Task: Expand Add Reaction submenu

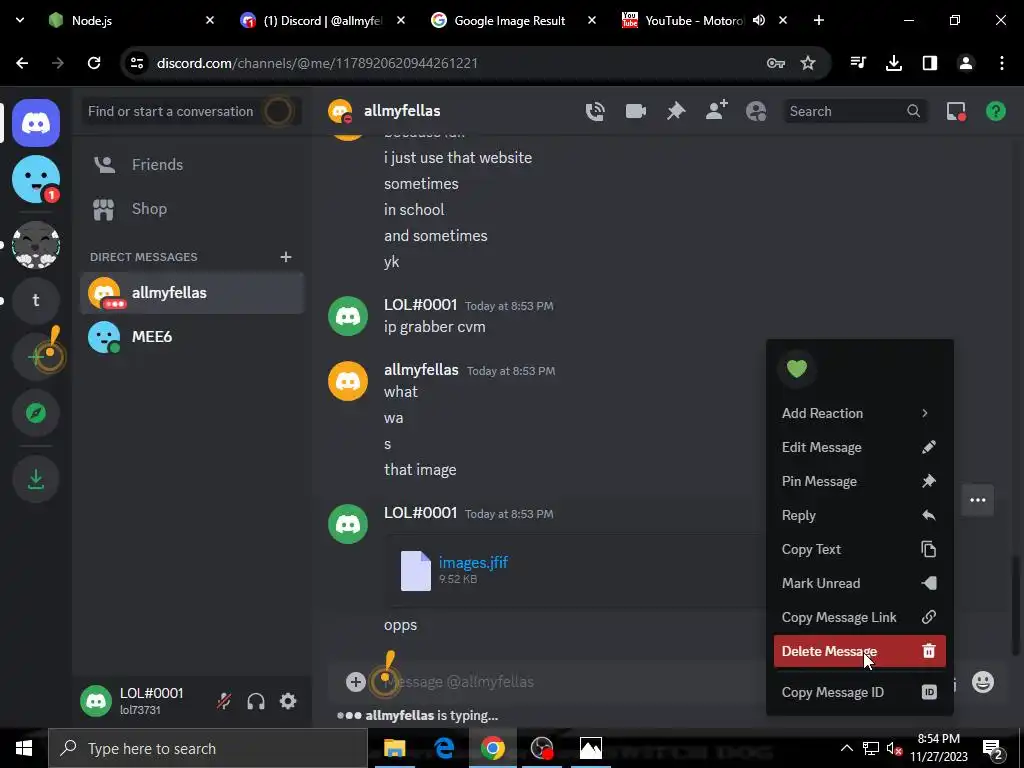Action: tap(859, 413)
